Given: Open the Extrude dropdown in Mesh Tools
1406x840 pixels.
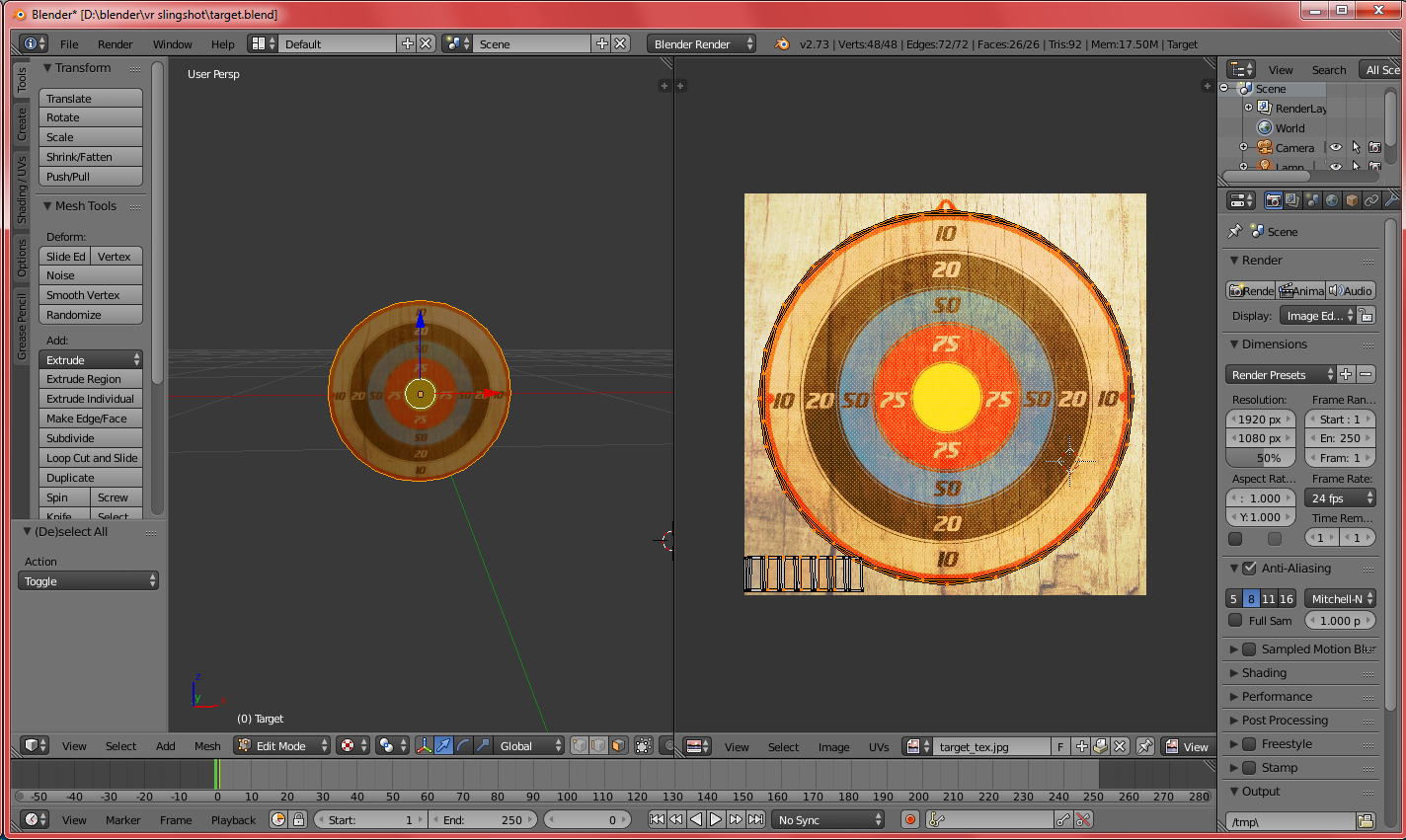Looking at the screenshot, I should (91, 359).
